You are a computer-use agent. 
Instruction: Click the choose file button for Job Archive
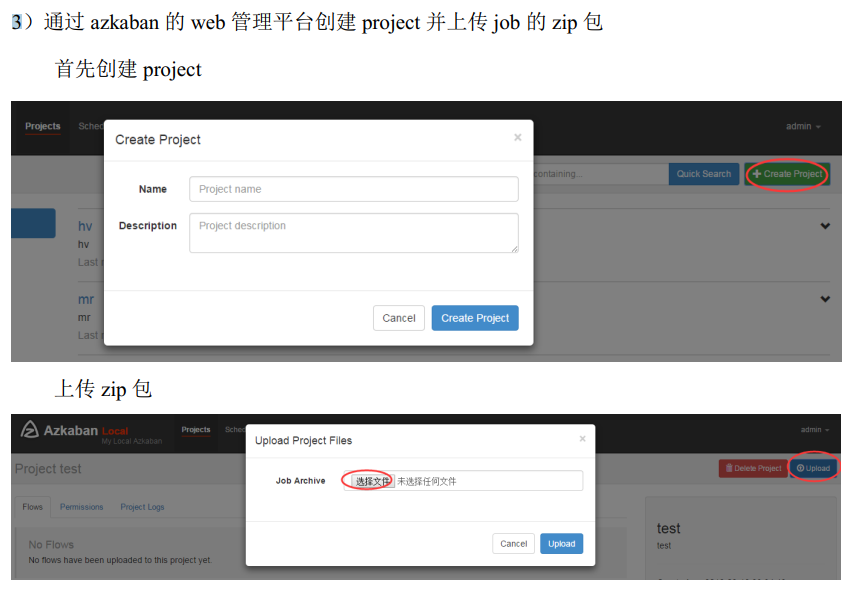pyautogui.click(x=373, y=481)
